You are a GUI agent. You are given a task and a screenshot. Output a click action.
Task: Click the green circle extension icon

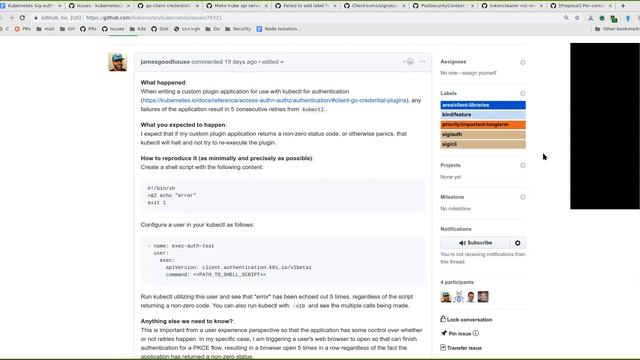602,18
